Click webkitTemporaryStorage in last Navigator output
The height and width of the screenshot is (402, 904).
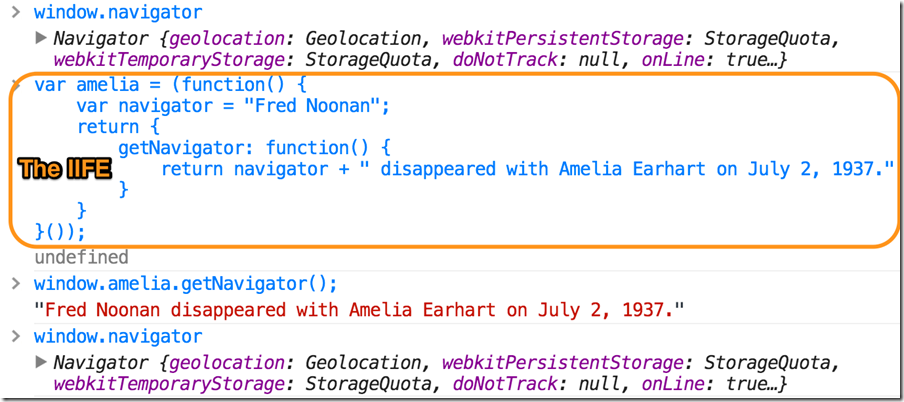click(173, 384)
